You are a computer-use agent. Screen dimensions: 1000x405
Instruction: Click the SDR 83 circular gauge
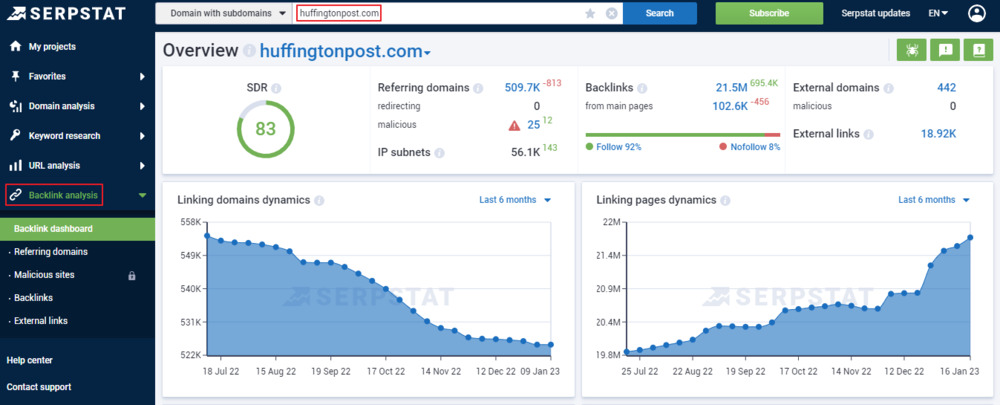tap(265, 129)
